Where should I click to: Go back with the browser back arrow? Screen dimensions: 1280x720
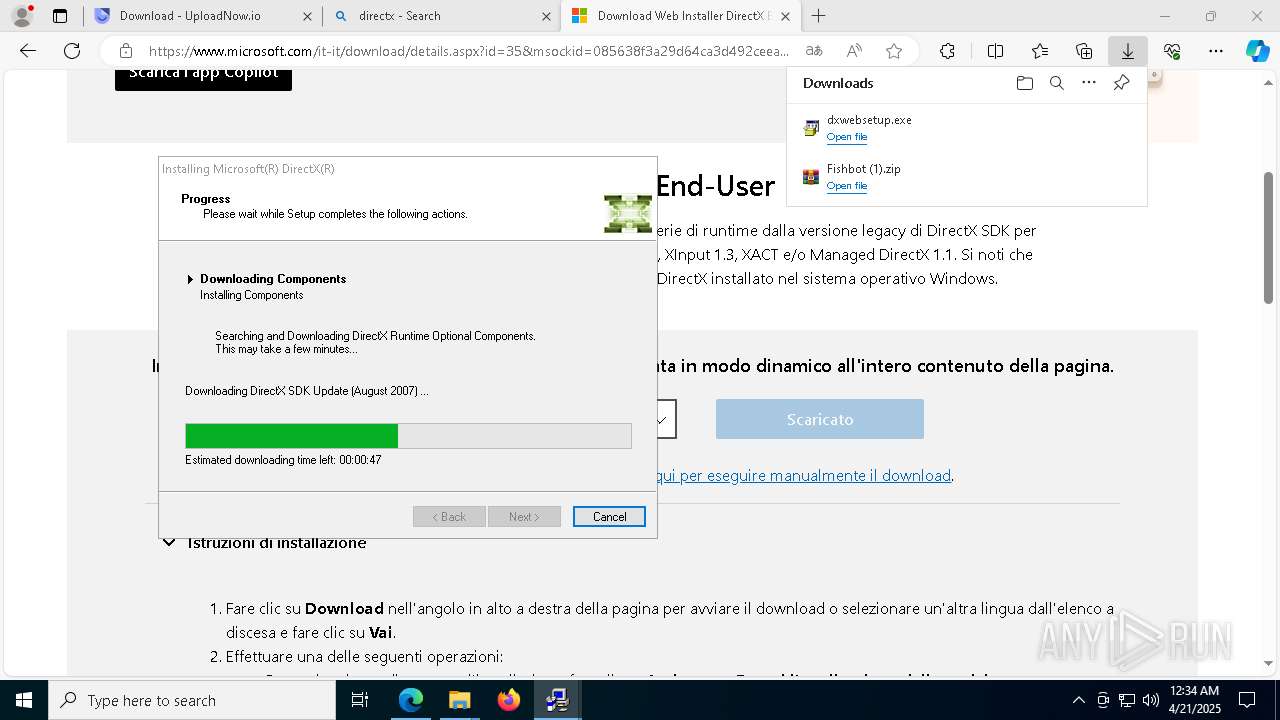[x=28, y=51]
